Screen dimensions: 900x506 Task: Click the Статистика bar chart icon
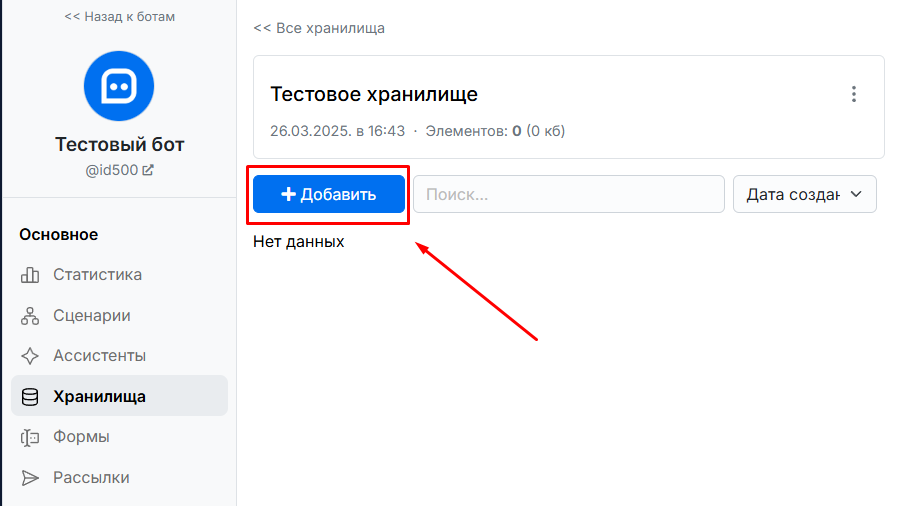[30, 275]
